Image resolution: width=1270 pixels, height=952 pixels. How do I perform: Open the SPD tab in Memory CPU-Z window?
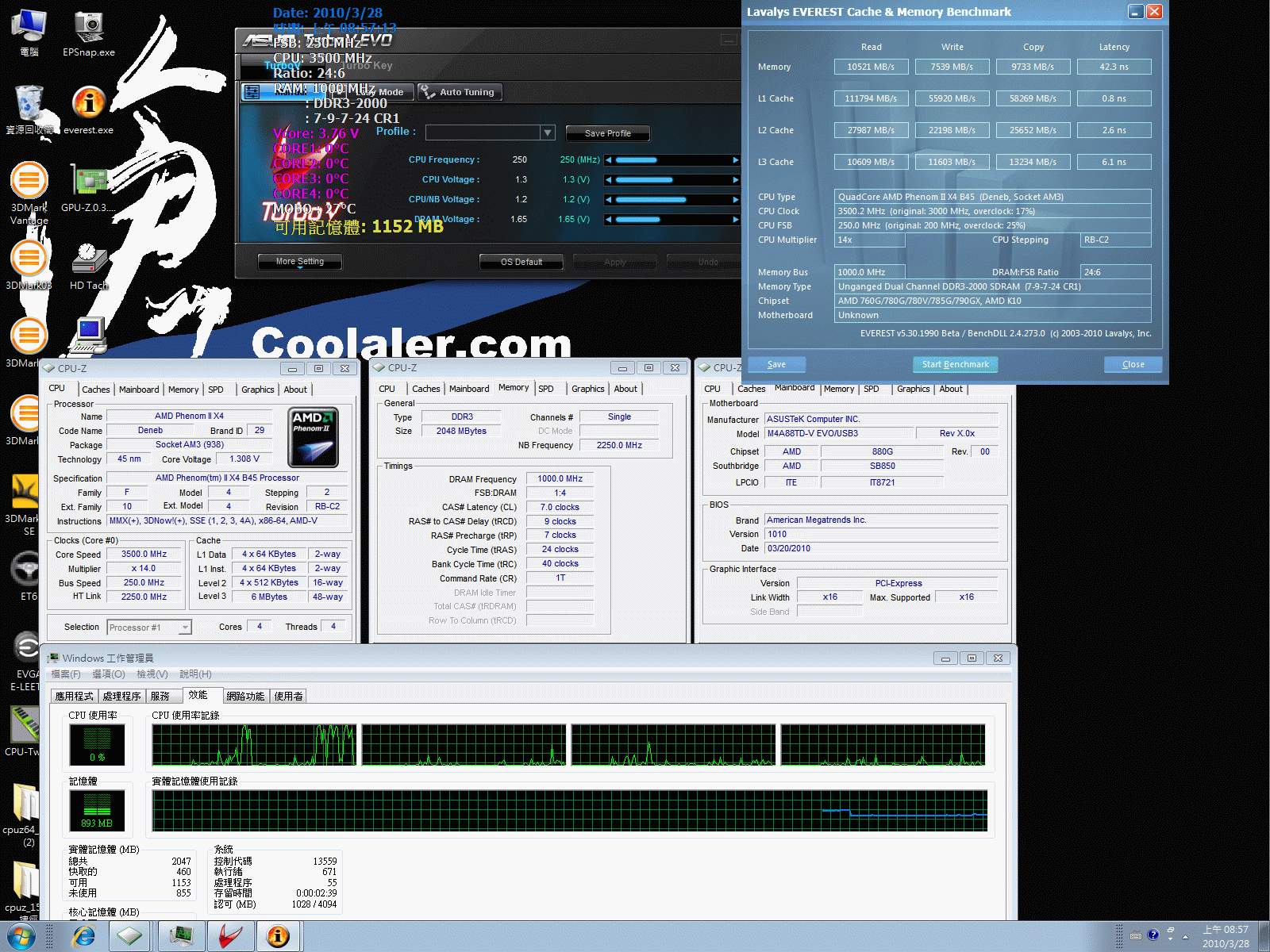pos(546,389)
